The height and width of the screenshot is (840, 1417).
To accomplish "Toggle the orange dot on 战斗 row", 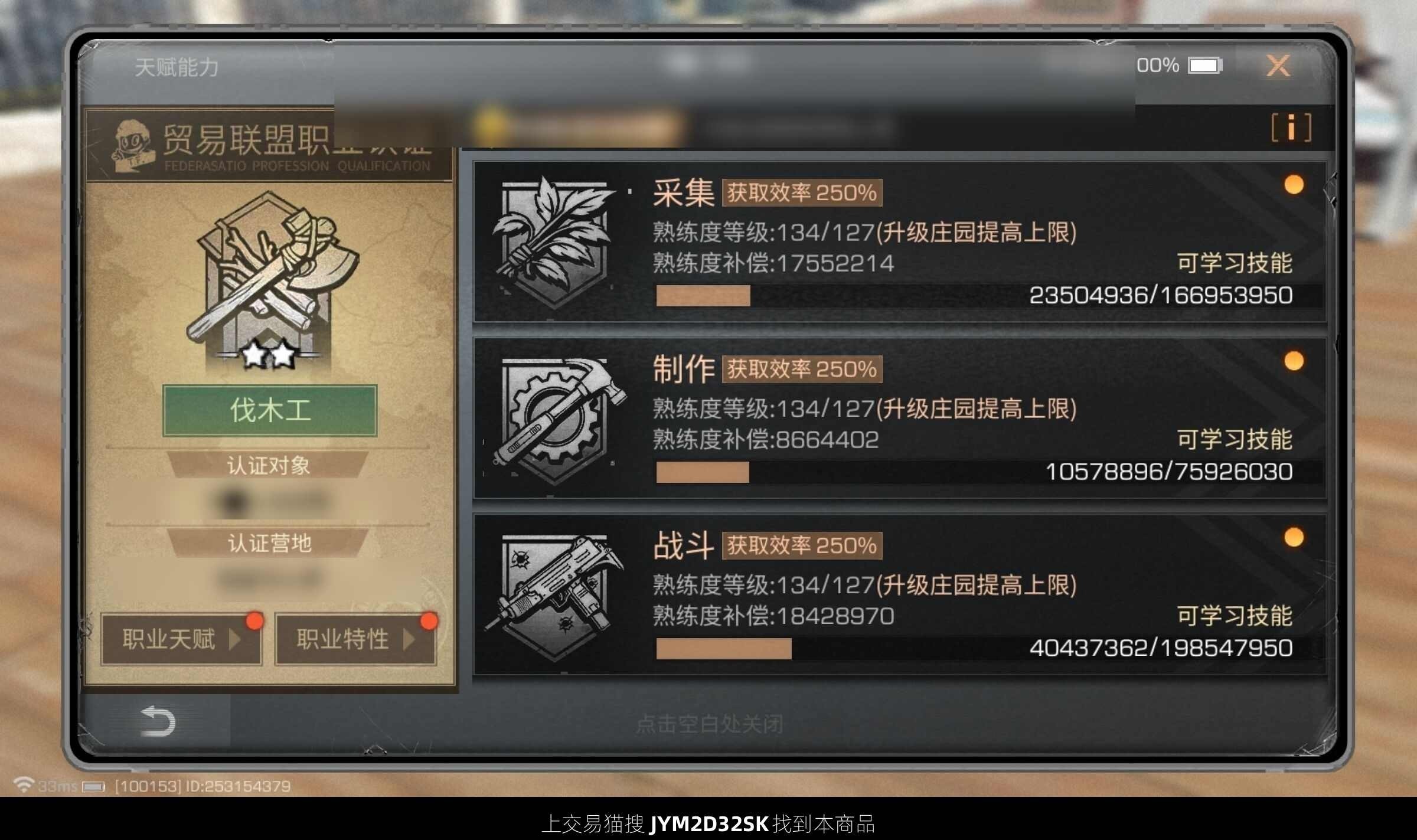I will (1294, 537).
